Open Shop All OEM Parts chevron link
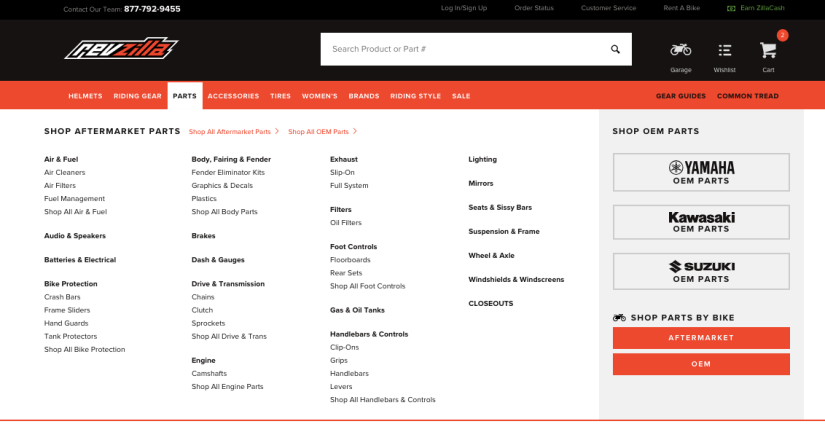 (x=322, y=132)
